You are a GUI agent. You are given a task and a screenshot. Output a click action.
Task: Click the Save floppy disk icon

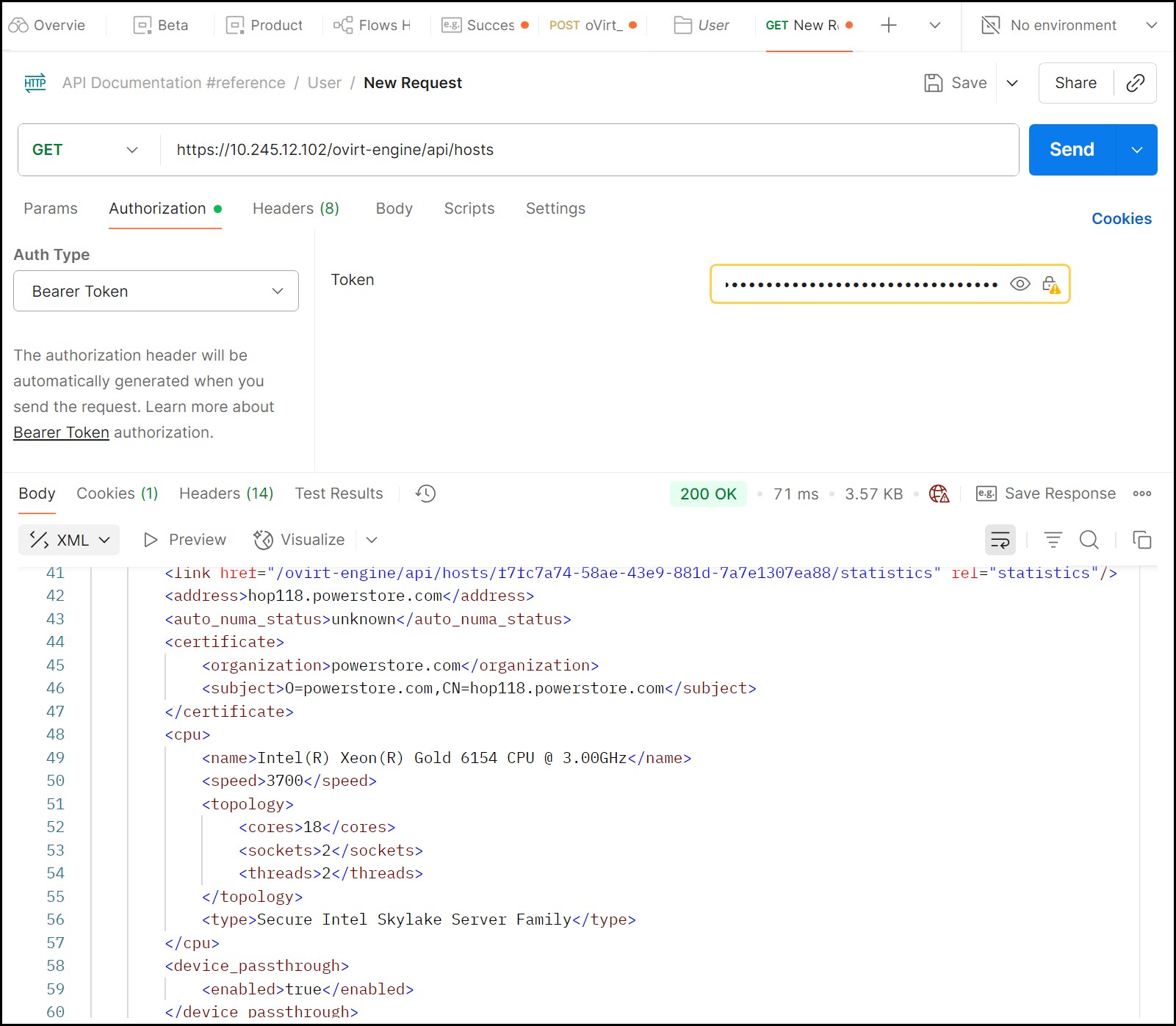tap(933, 83)
